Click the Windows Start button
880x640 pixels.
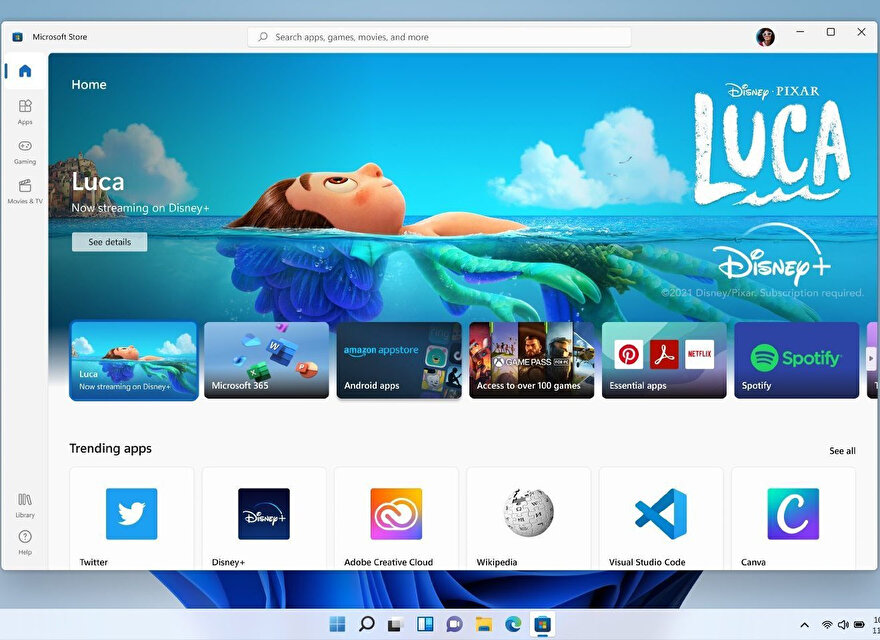click(x=337, y=624)
